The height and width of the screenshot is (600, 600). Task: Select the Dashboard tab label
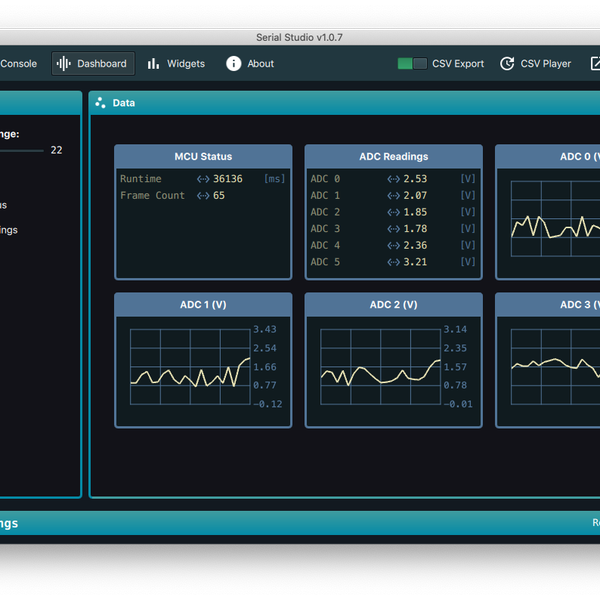click(102, 64)
